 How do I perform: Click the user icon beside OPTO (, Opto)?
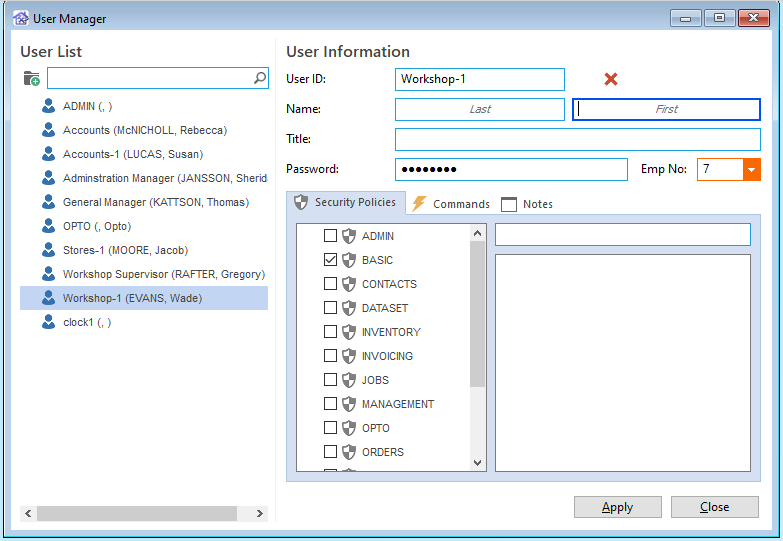pyautogui.click(x=48, y=226)
